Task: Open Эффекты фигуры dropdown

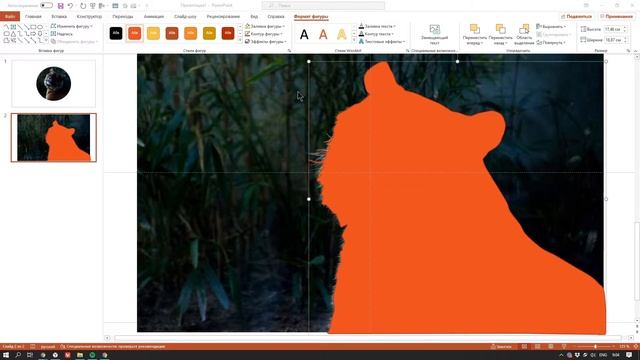Action: pyautogui.click(x=266, y=42)
